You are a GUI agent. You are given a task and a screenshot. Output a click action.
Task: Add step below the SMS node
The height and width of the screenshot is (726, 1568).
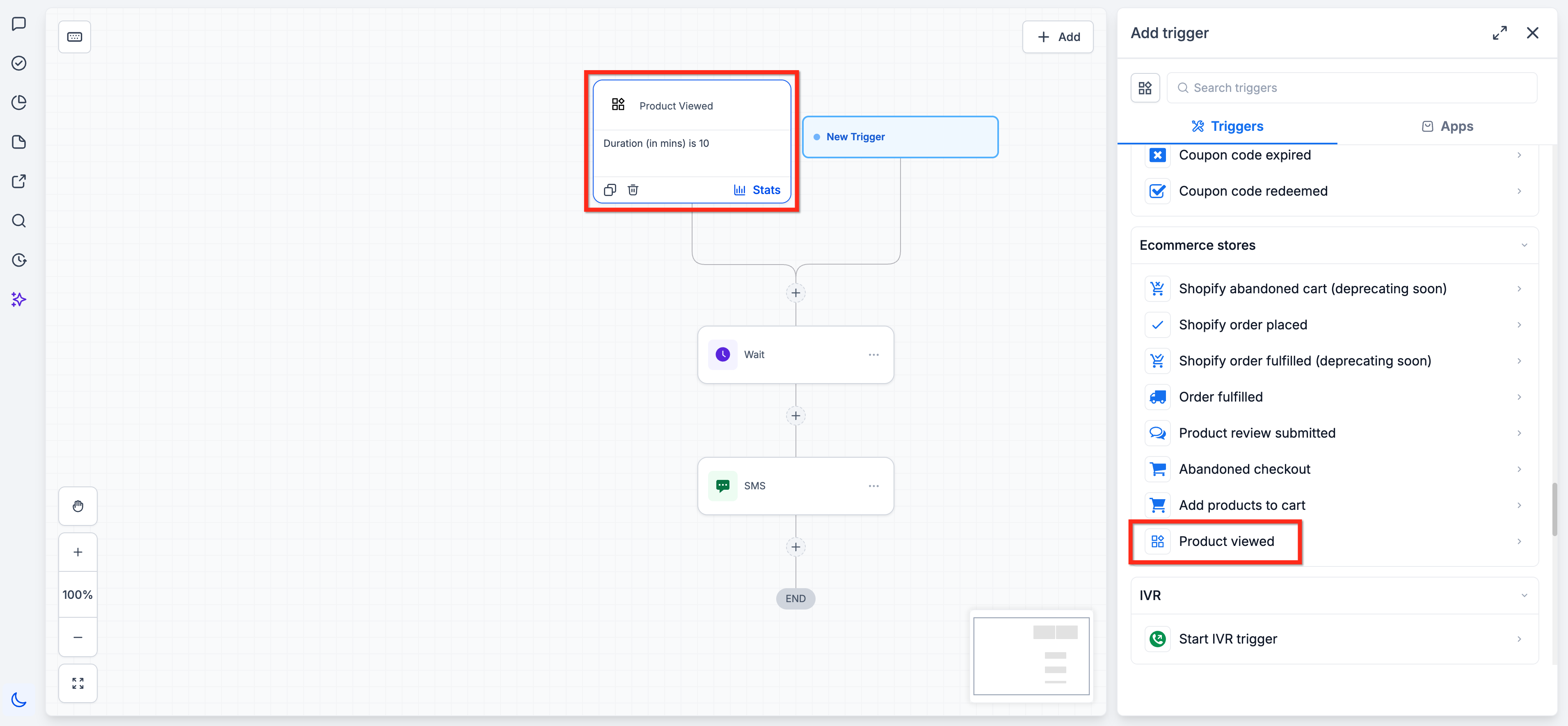(795, 547)
